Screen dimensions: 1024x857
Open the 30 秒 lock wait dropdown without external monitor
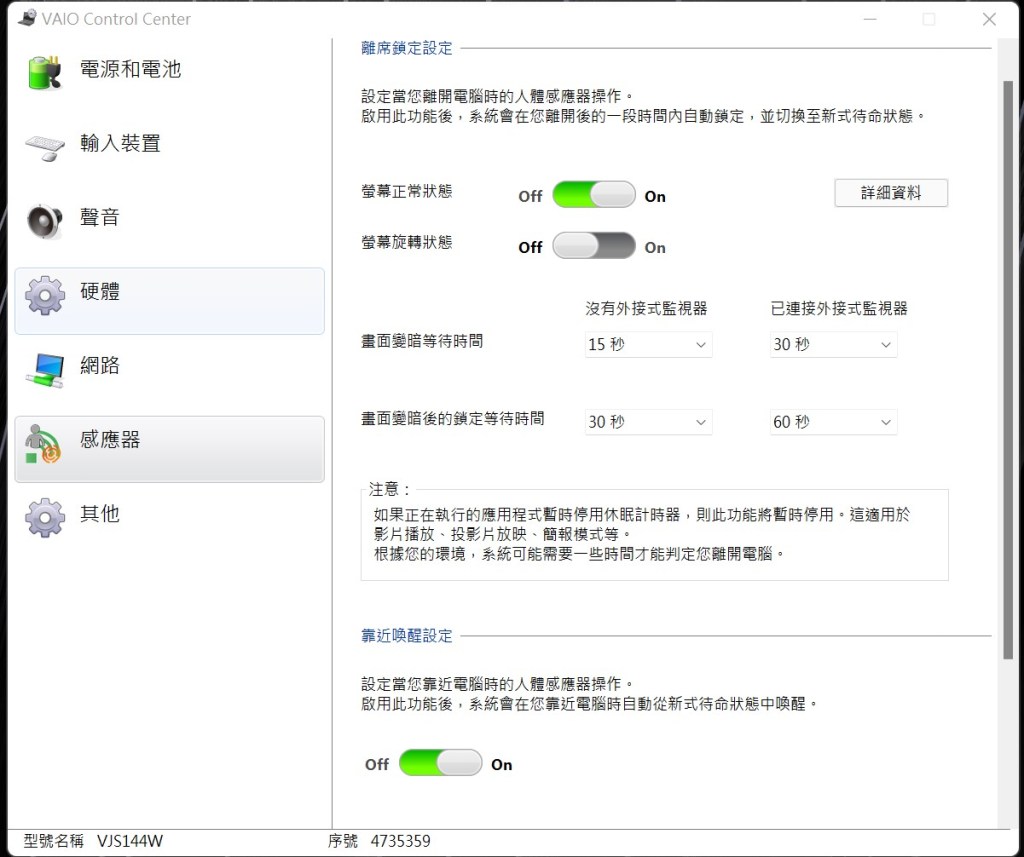(x=648, y=422)
